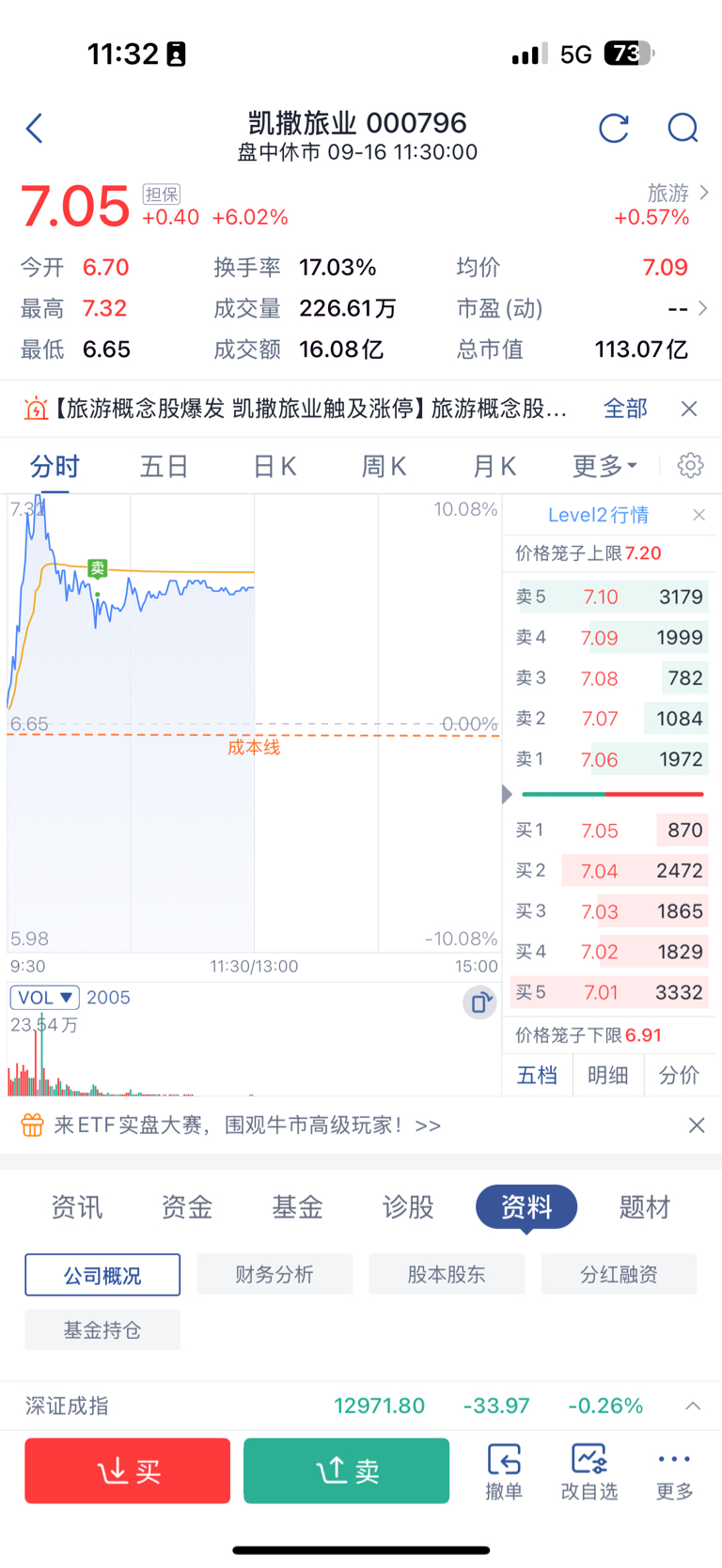Open chart settings gear icon
Screen dimensions: 722x1568
(x=691, y=465)
